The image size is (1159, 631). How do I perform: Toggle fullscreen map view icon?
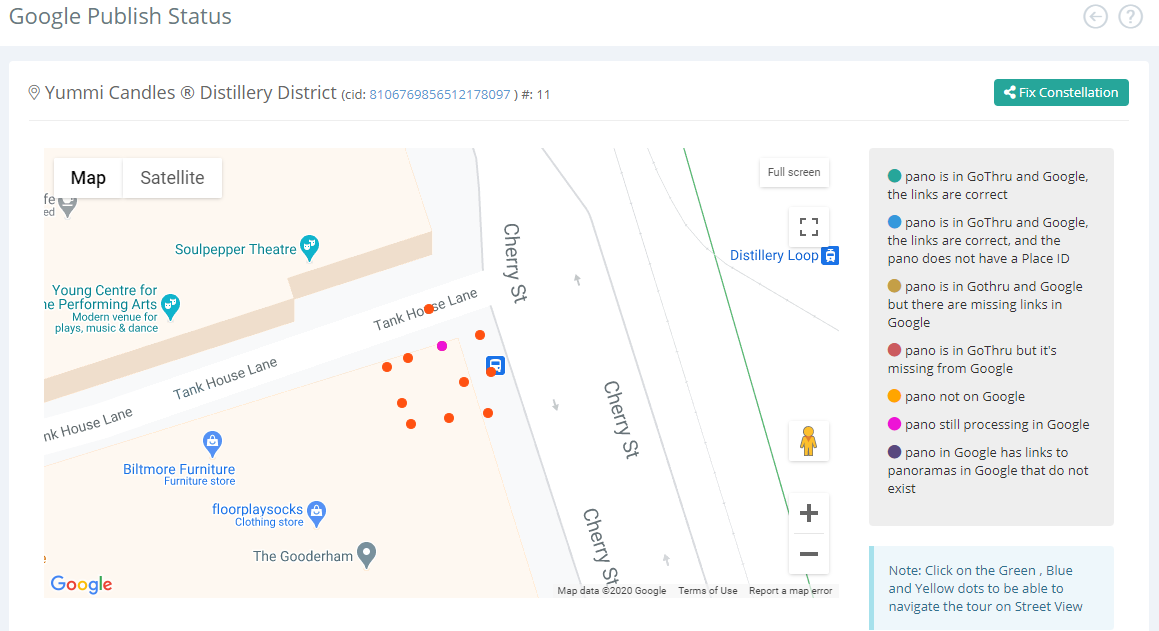[x=809, y=227]
